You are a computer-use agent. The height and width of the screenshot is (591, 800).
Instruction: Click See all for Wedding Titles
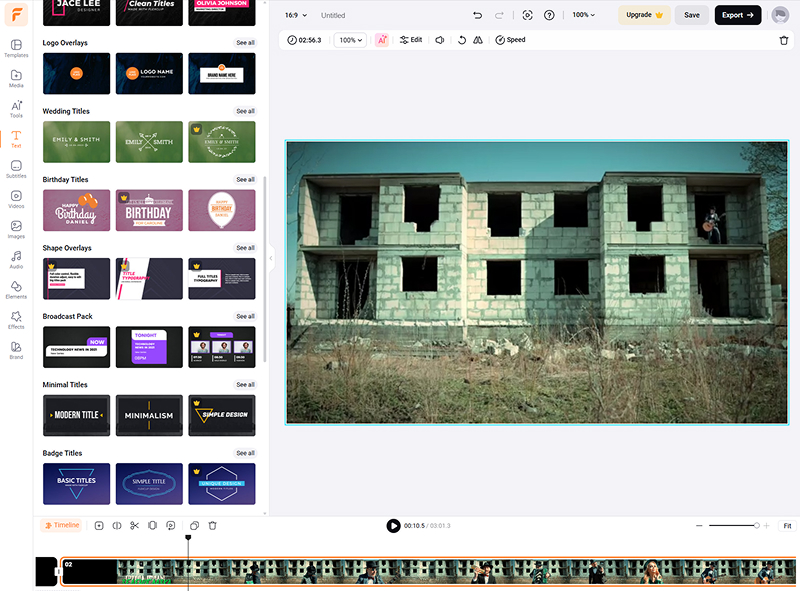pyautogui.click(x=245, y=111)
